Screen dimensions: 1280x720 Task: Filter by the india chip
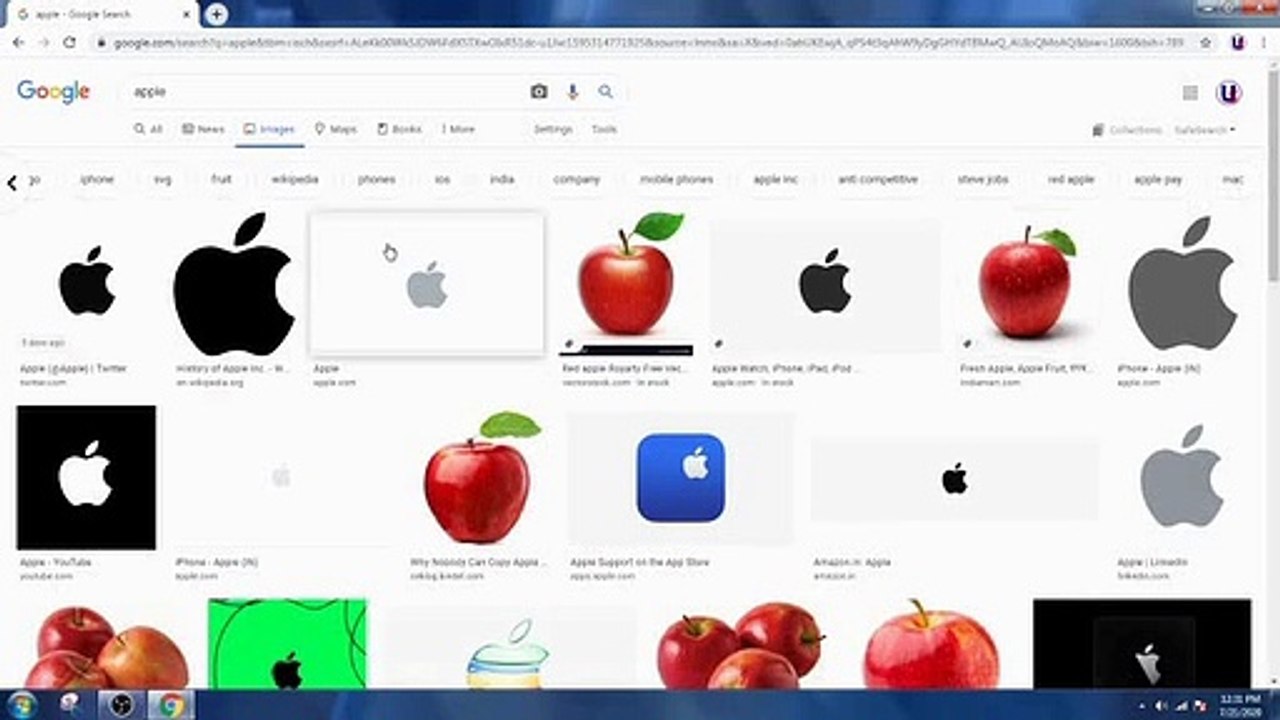pos(502,180)
